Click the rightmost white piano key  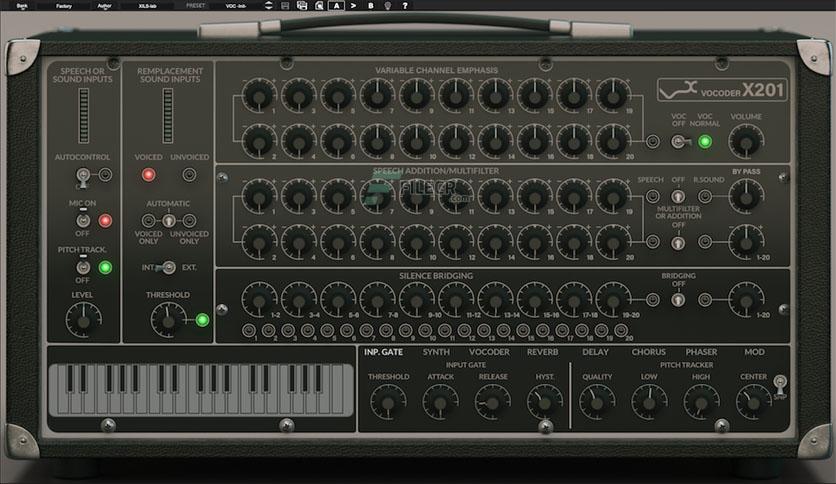coord(337,390)
